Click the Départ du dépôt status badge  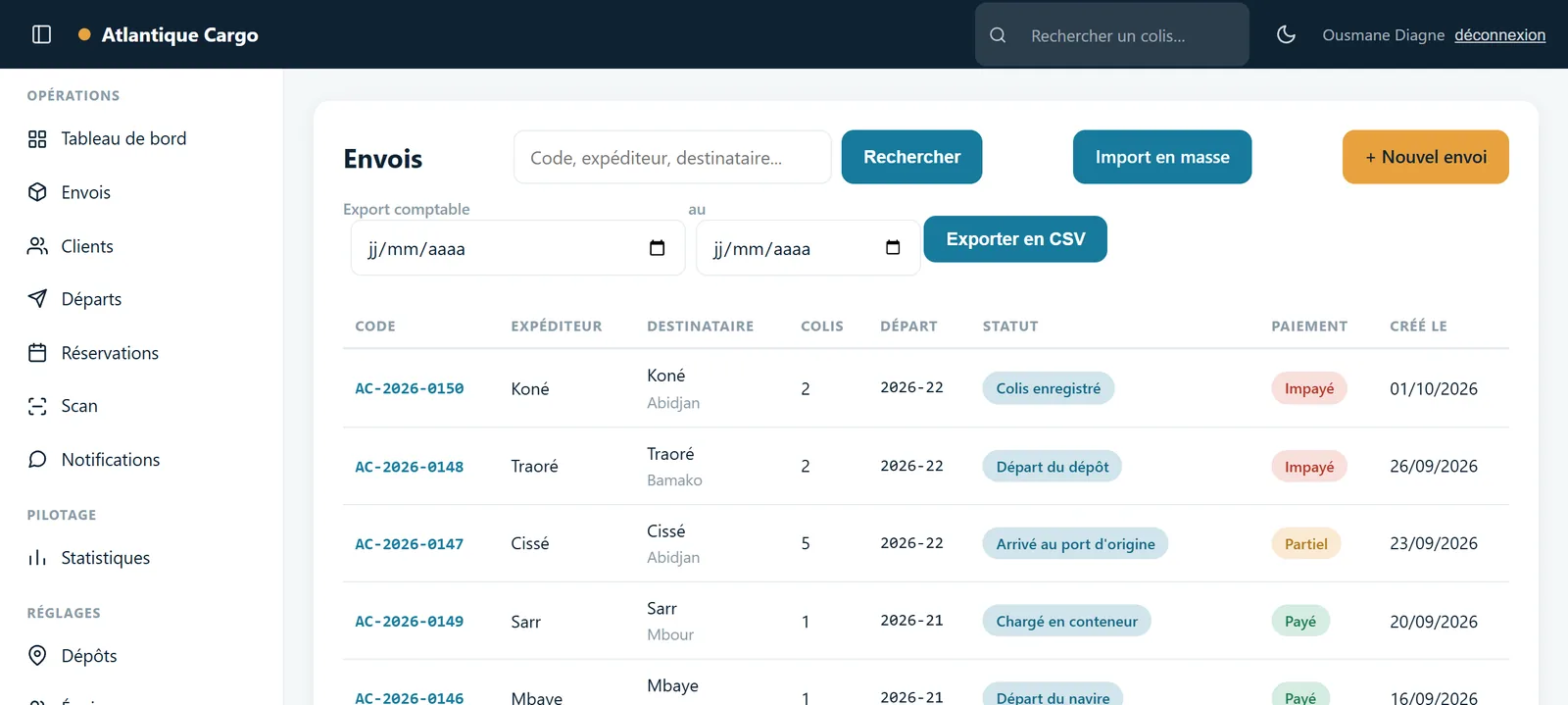[x=1053, y=467]
